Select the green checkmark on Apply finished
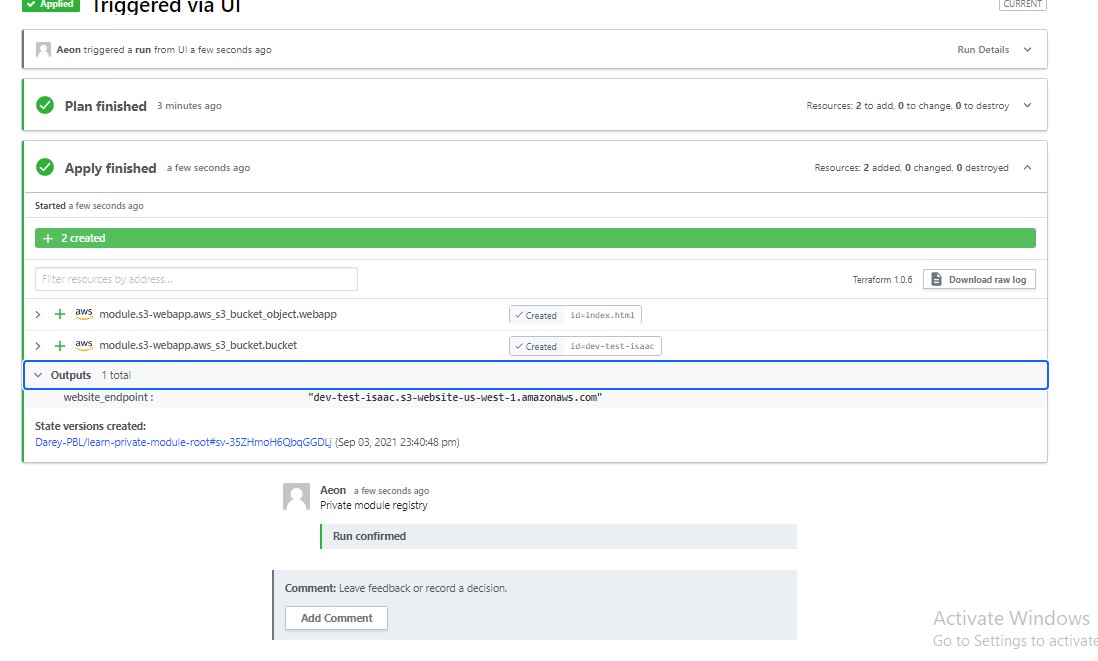Screen dimensions: 1098x661 [x=44, y=167]
